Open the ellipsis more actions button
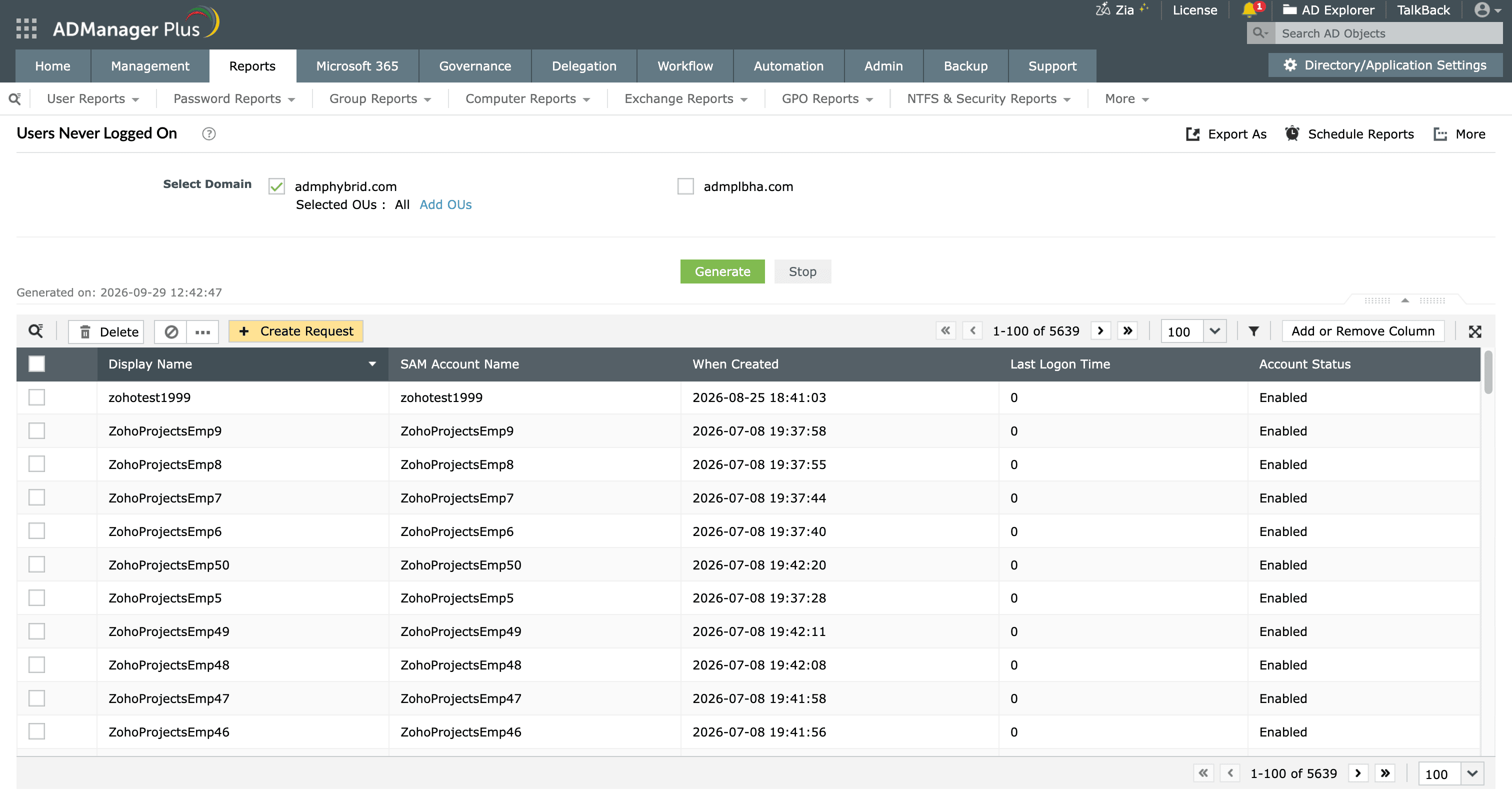 point(202,331)
